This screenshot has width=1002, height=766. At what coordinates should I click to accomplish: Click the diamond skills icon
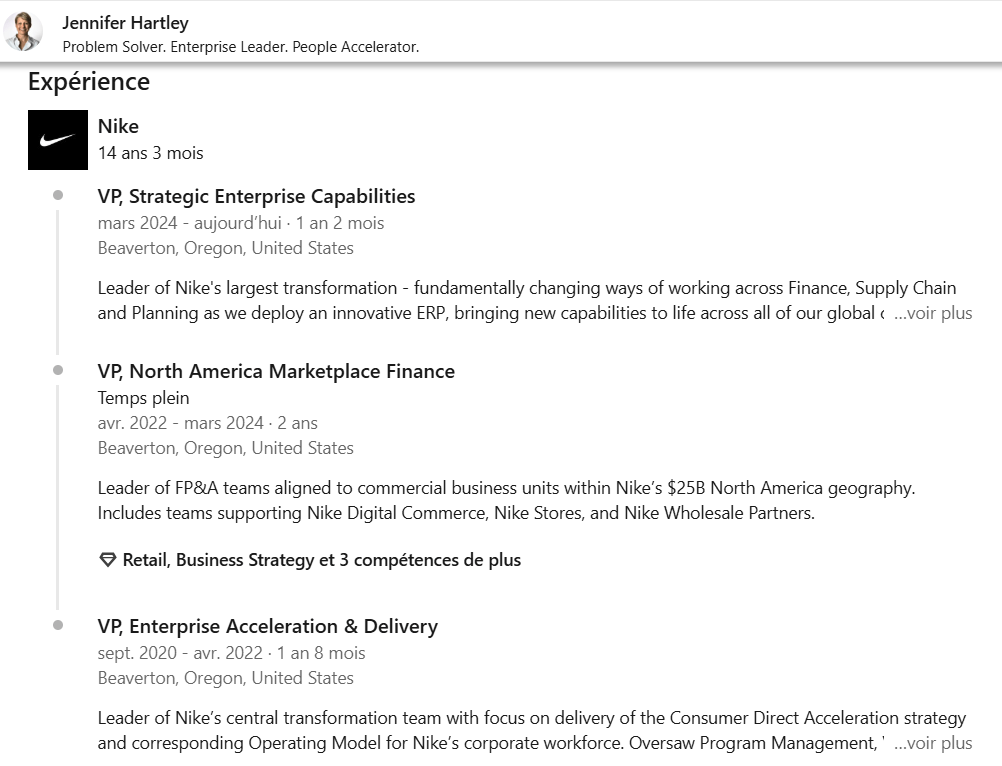pyautogui.click(x=108, y=560)
